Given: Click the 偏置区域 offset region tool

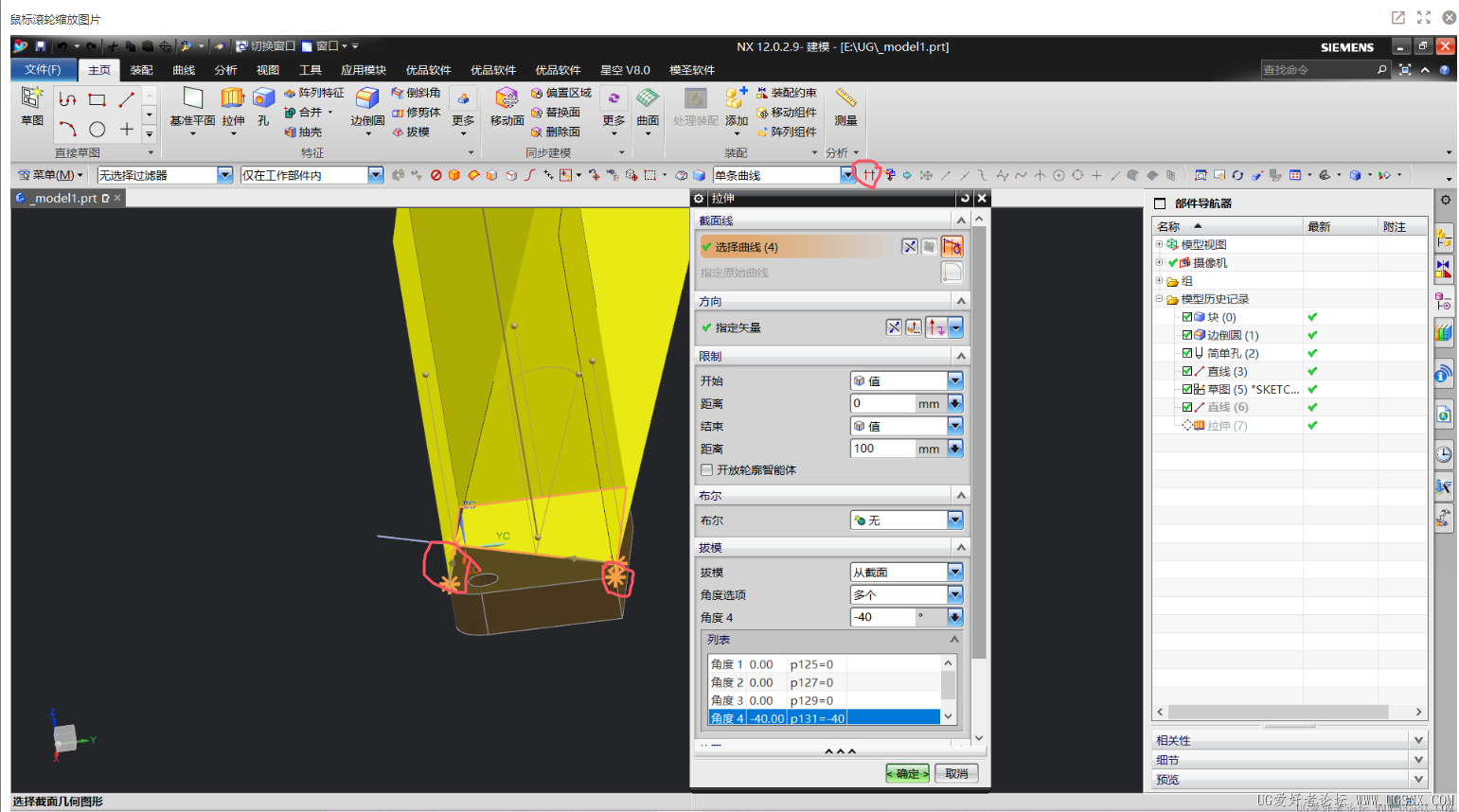Looking at the screenshot, I should [560, 93].
